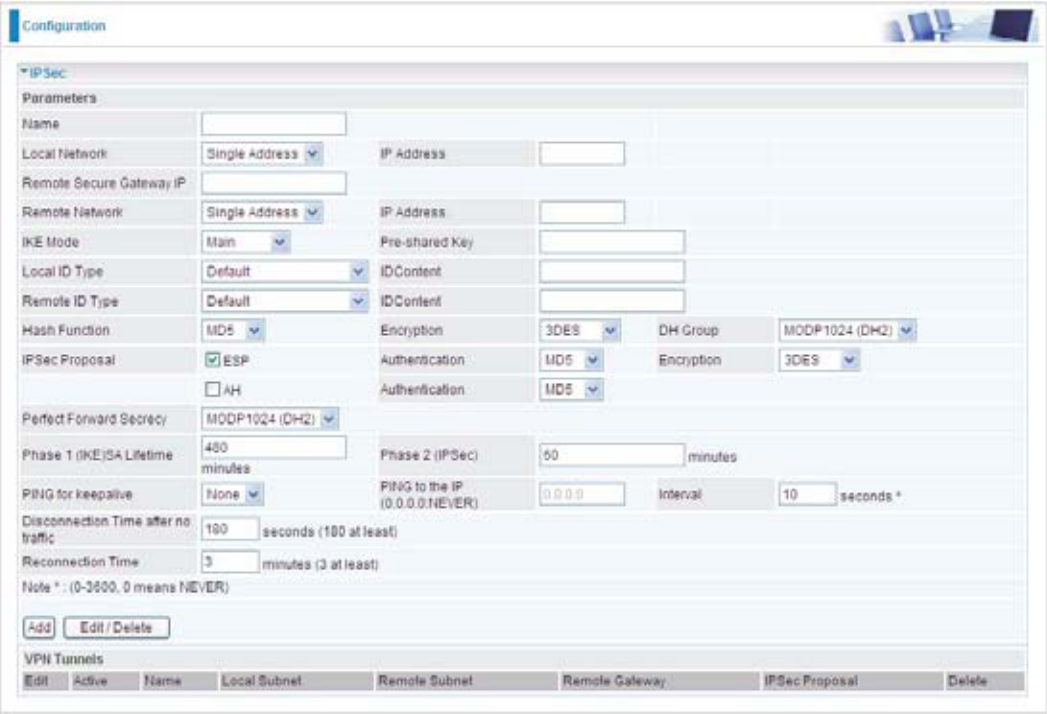1047x714 pixels.
Task: Open the ESP Authentication dropdown
Action: [x=571, y=360]
